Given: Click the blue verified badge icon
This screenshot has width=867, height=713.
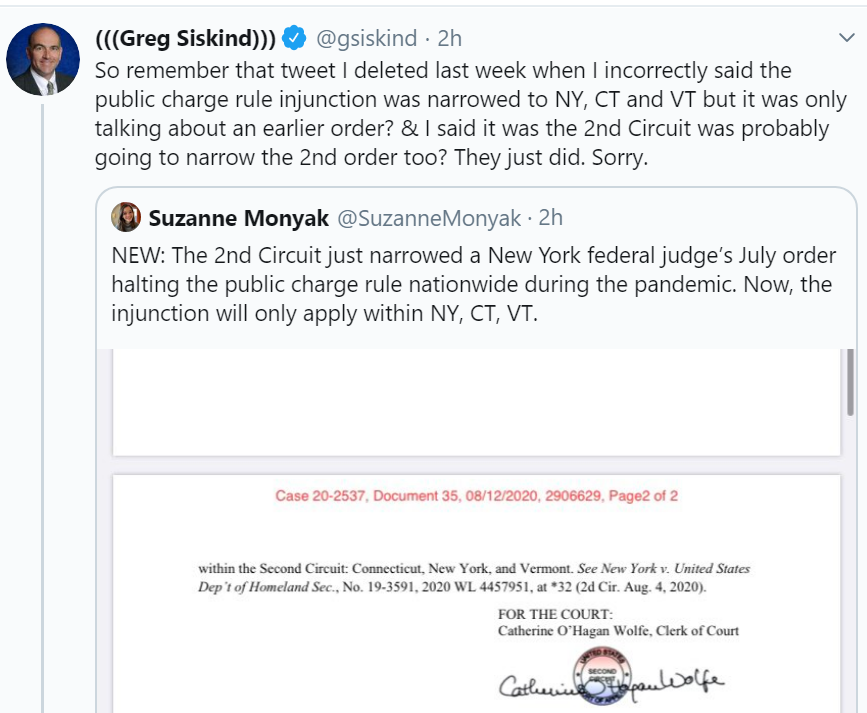Looking at the screenshot, I should (294, 38).
